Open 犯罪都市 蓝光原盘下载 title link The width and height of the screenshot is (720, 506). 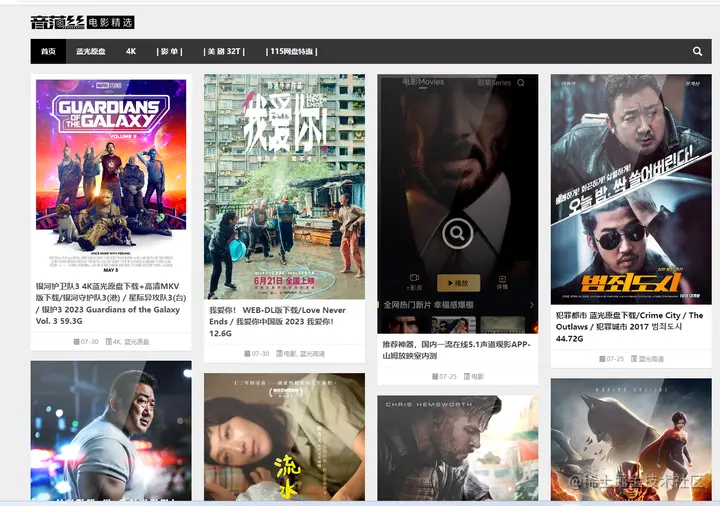coord(629,327)
